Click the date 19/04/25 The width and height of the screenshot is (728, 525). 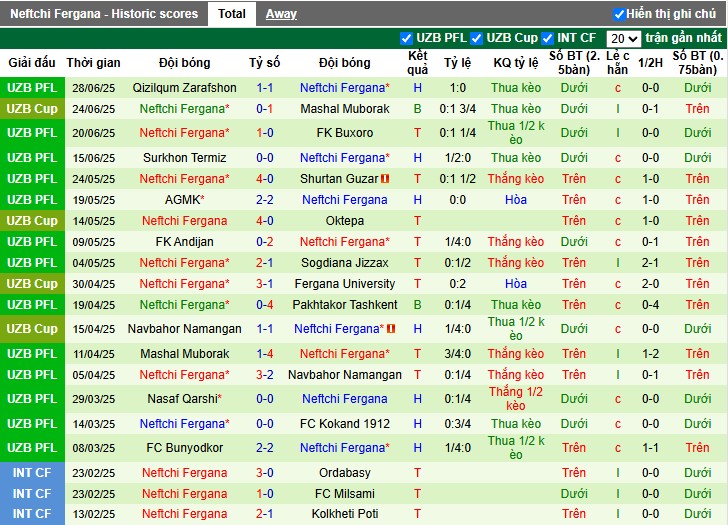pyautogui.click(x=93, y=305)
